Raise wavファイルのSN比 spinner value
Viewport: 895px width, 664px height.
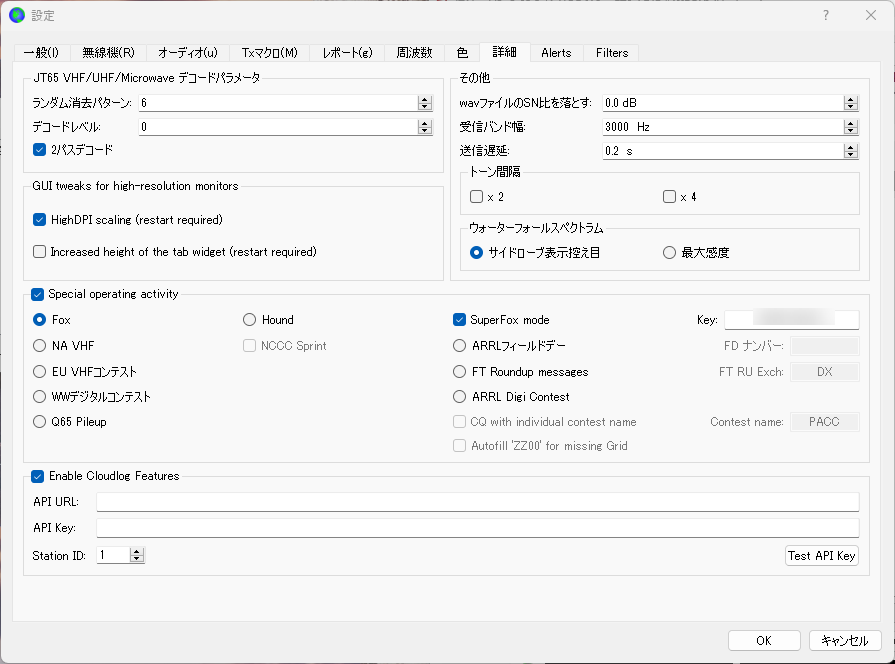(850, 99)
